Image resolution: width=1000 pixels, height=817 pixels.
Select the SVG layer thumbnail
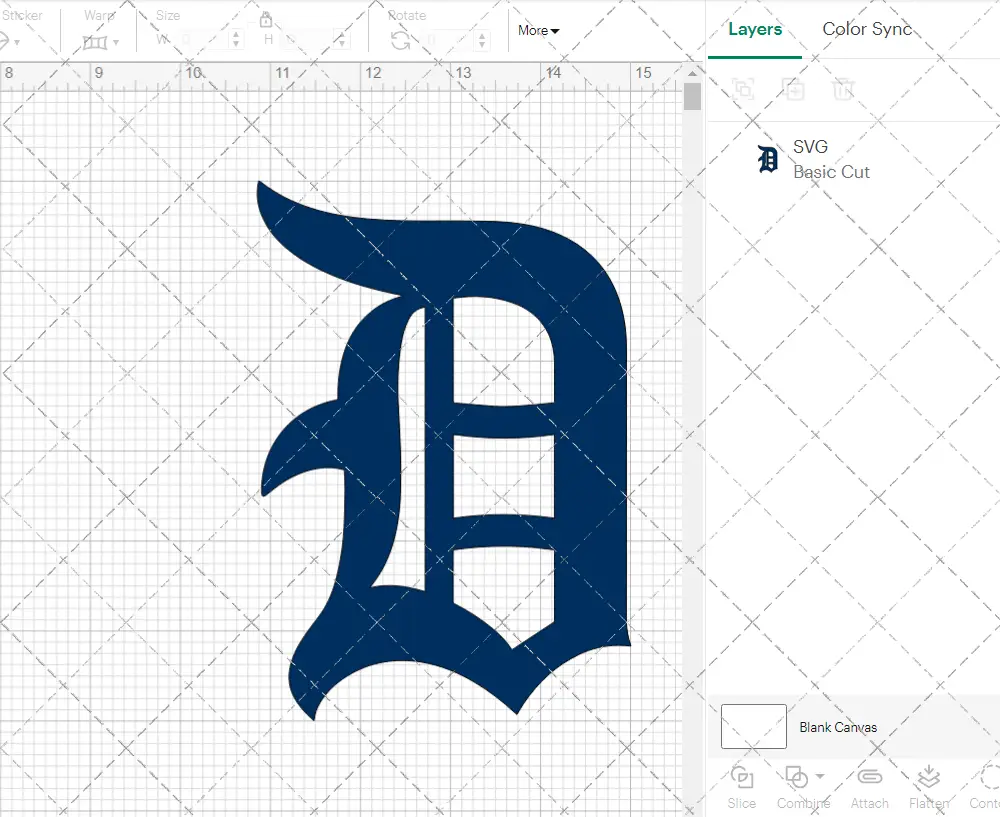pos(768,159)
